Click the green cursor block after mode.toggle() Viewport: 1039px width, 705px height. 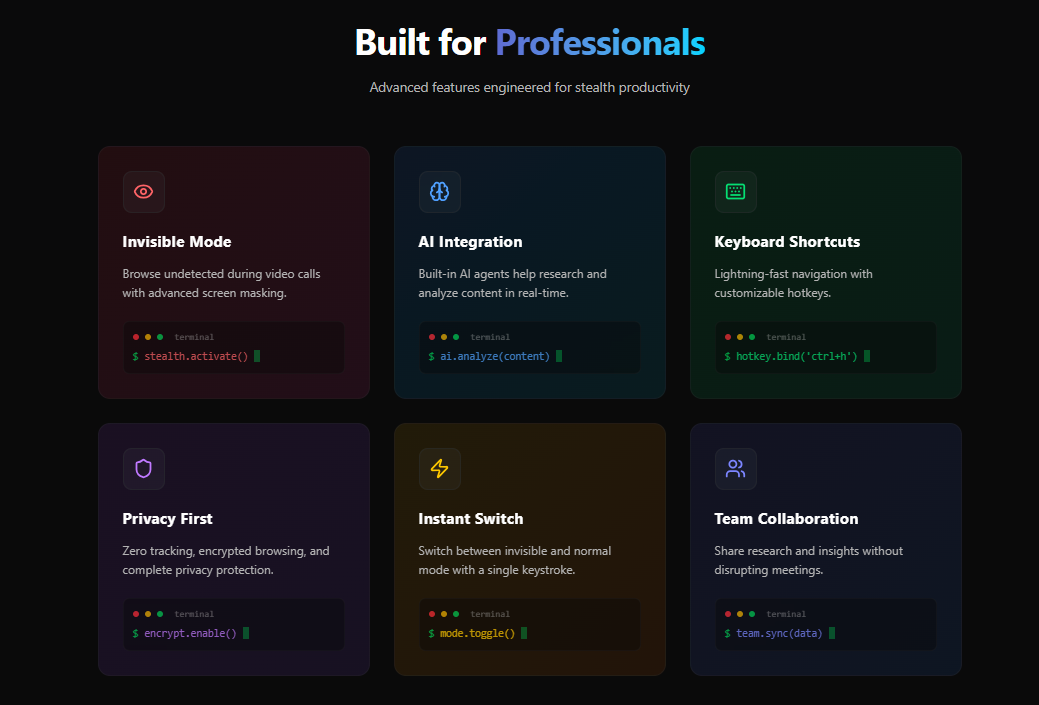[524, 633]
